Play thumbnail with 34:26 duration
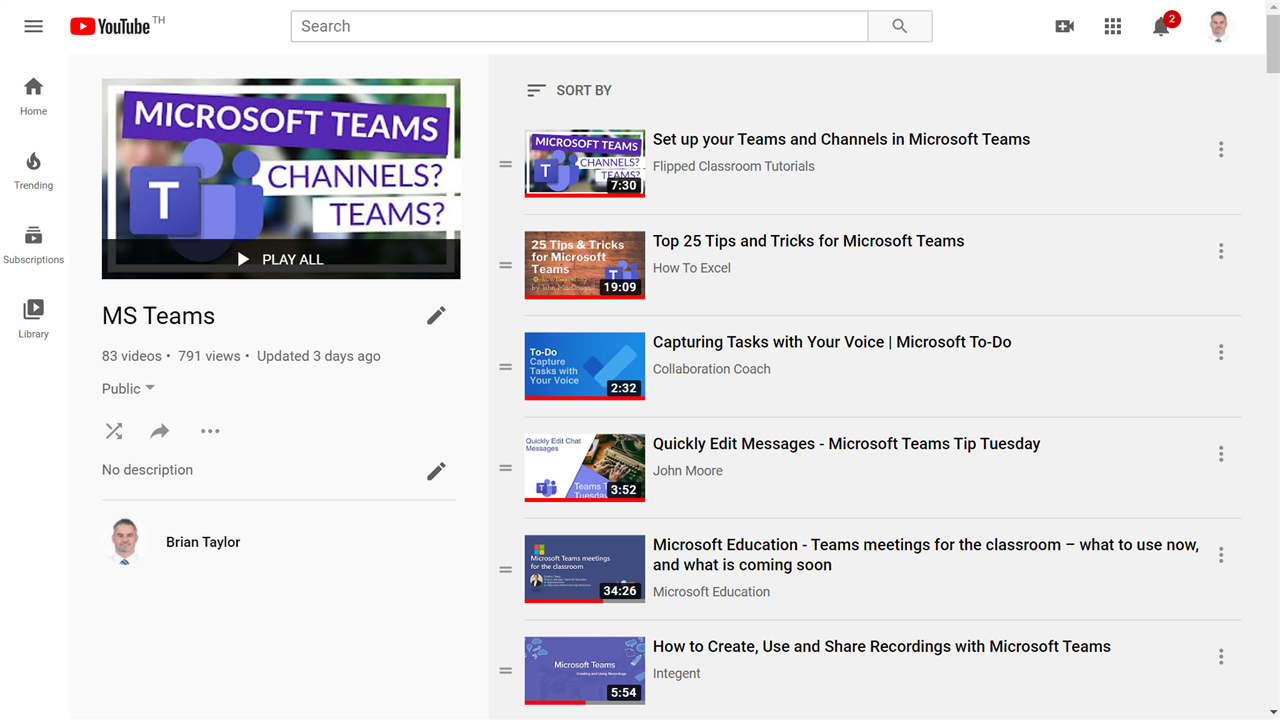This screenshot has height=720, width=1280. 585,569
